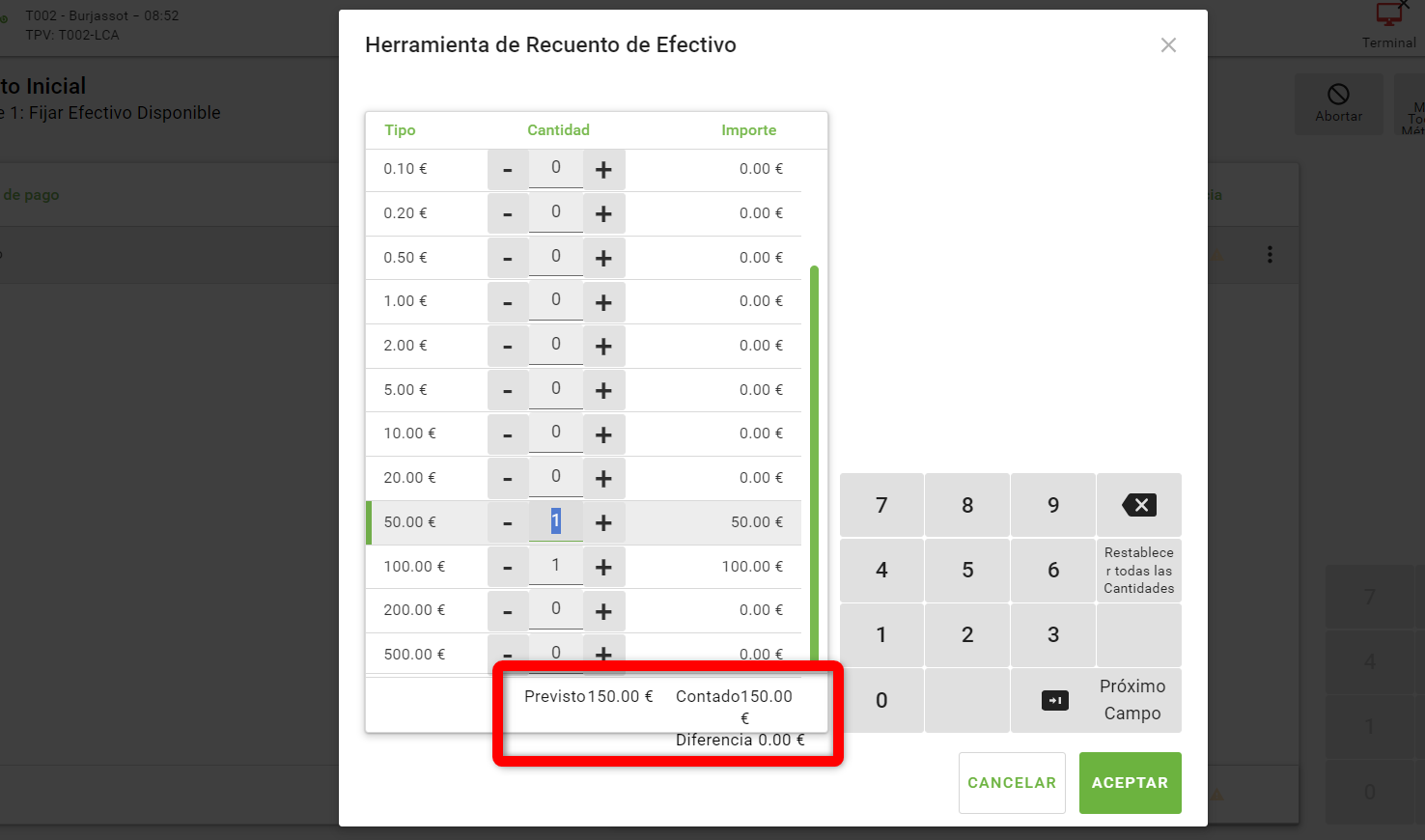The width and height of the screenshot is (1425, 840).
Task: Add one 0.10 € coin with plus
Action: point(603,170)
